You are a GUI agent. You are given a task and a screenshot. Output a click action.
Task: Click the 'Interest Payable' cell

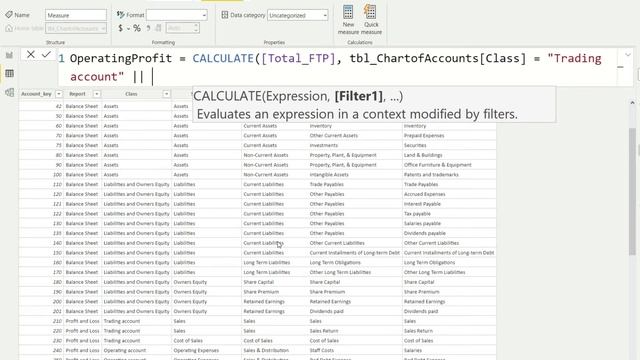422,204
